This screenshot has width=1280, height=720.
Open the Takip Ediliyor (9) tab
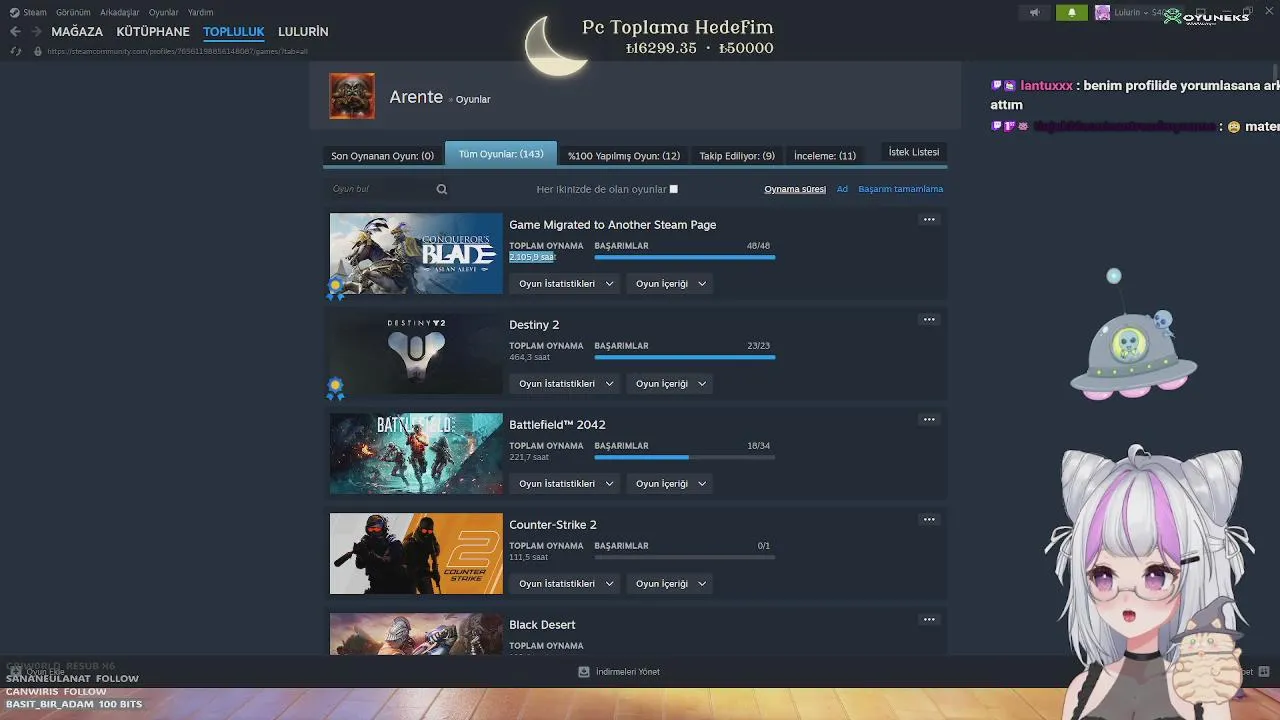point(737,156)
